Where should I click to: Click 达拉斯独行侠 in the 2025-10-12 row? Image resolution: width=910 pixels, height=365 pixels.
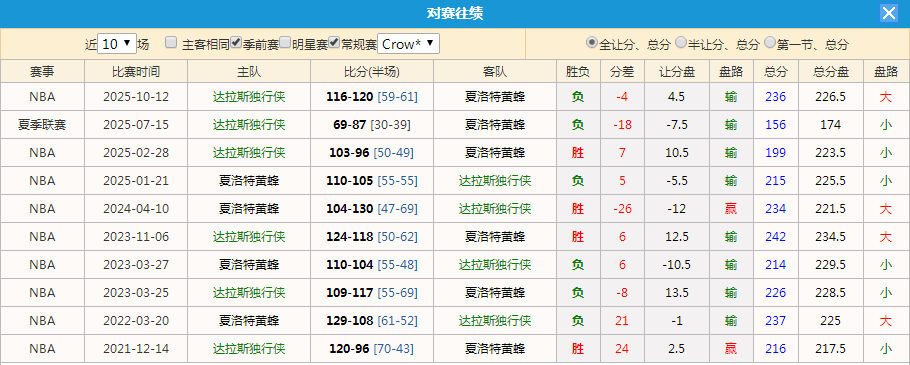[248, 97]
